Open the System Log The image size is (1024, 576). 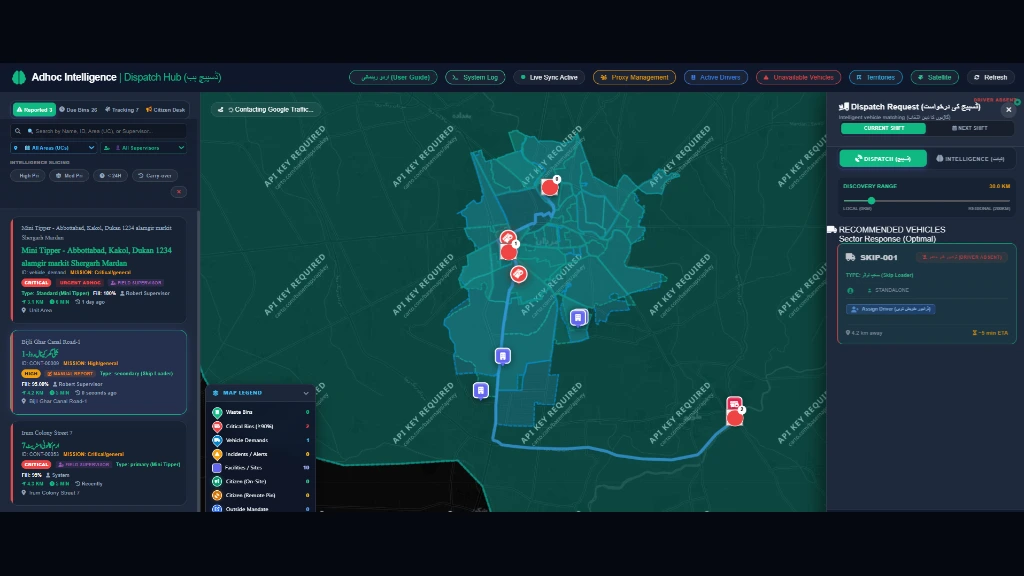point(475,77)
